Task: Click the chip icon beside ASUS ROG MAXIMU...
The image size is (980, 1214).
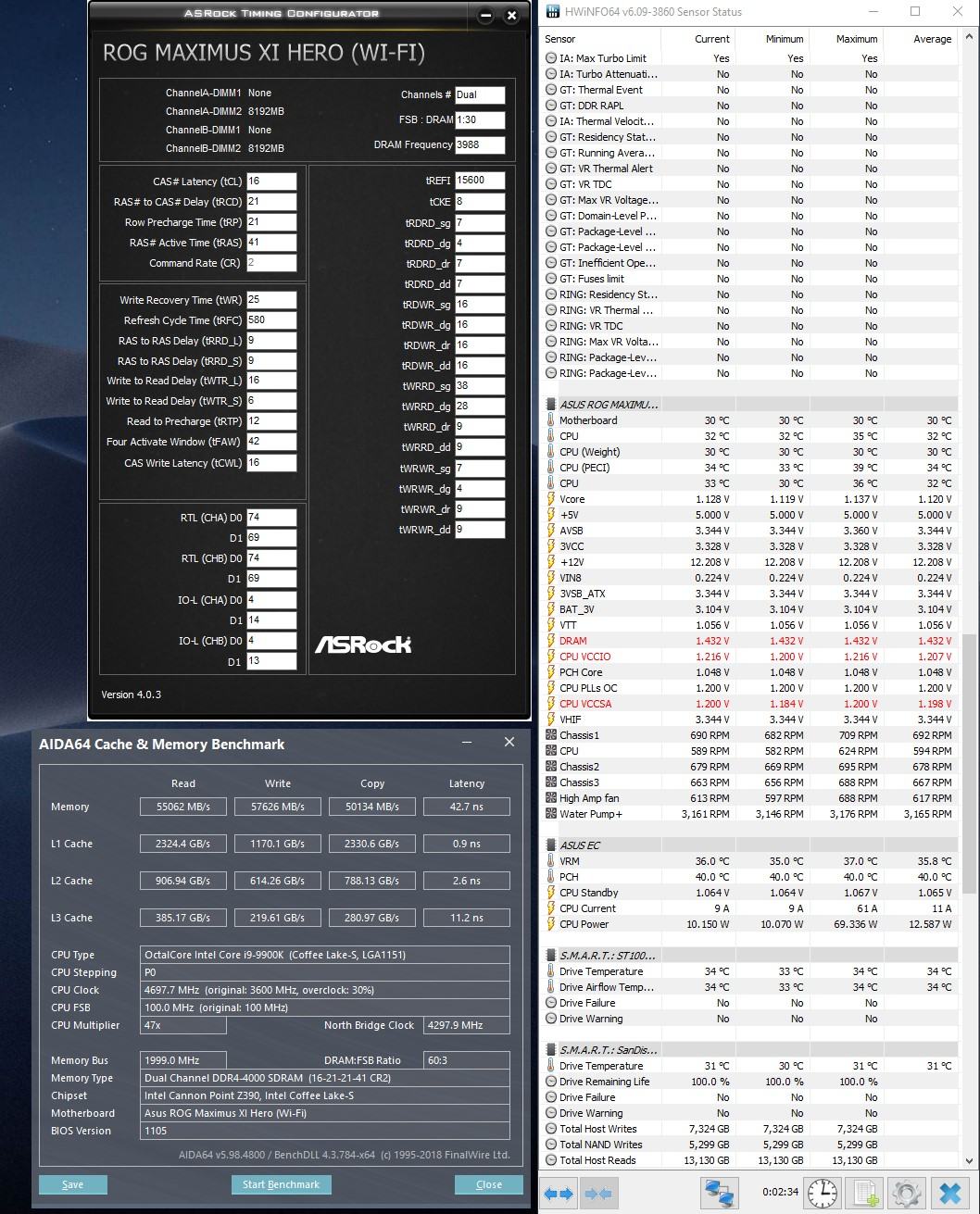Action: pyautogui.click(x=551, y=405)
